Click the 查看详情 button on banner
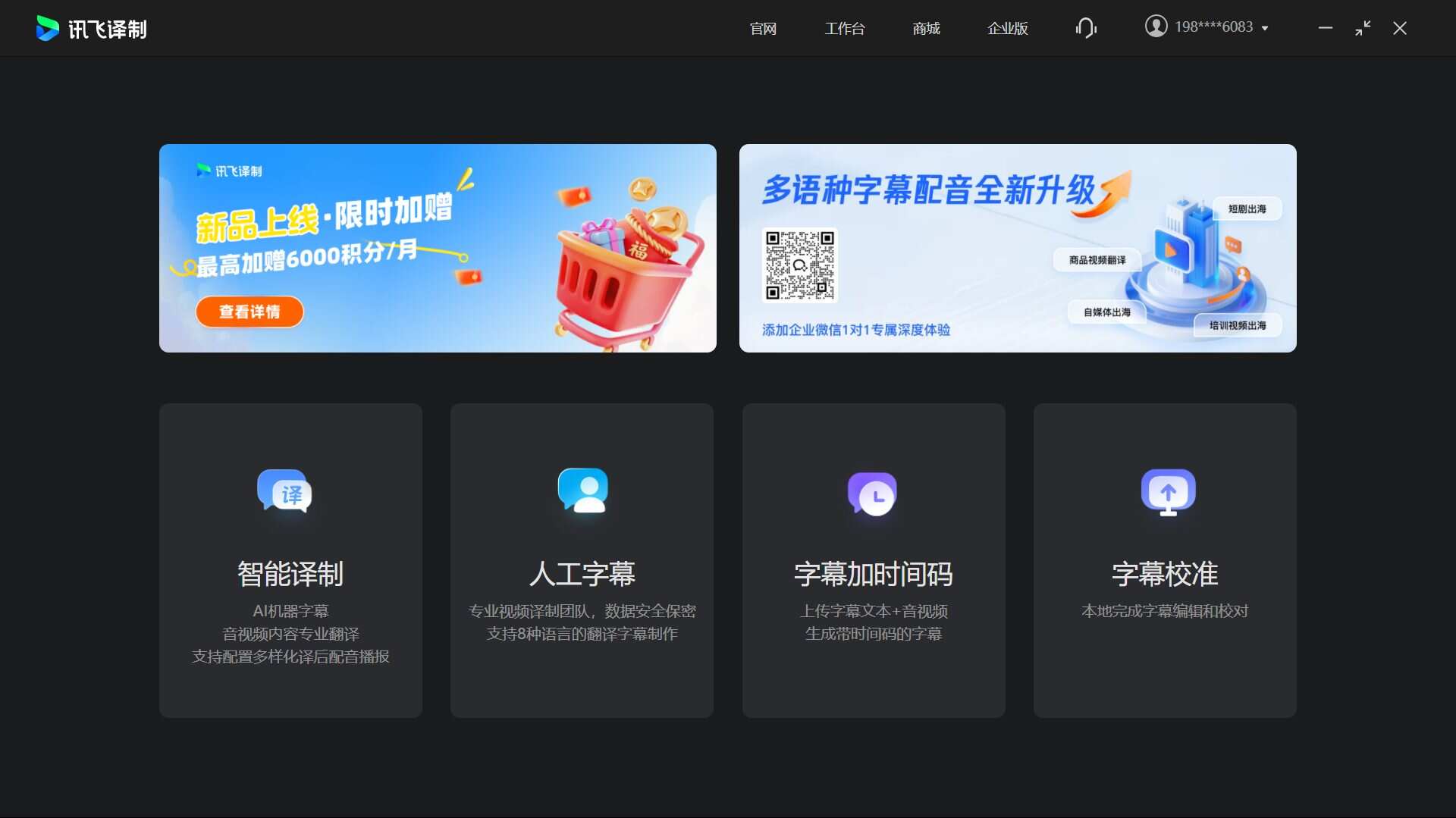 tap(249, 312)
